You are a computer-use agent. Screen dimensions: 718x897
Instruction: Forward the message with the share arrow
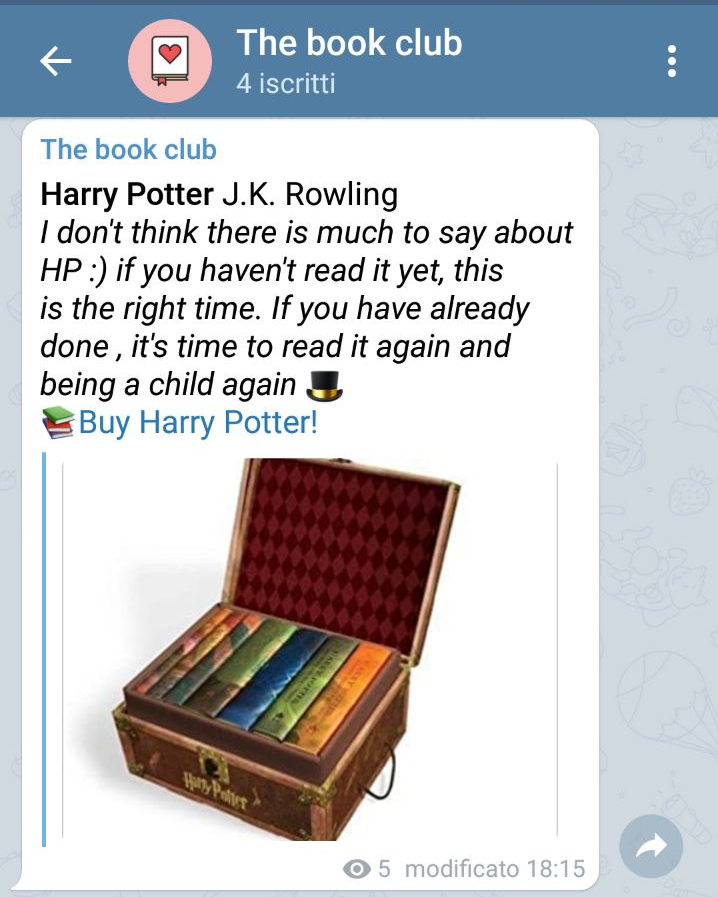tap(651, 847)
